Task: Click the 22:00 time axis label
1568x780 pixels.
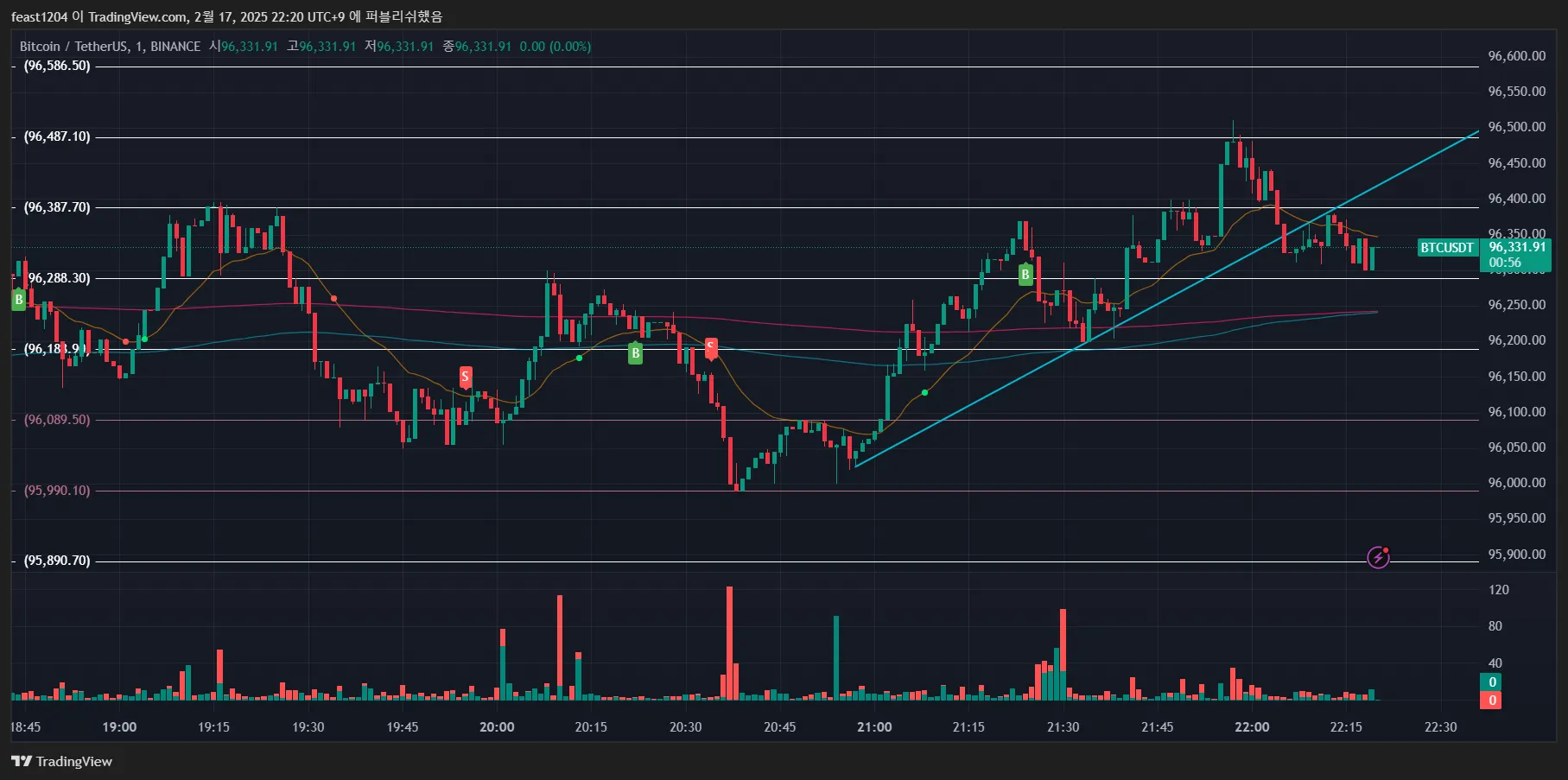Action: pyautogui.click(x=1252, y=727)
